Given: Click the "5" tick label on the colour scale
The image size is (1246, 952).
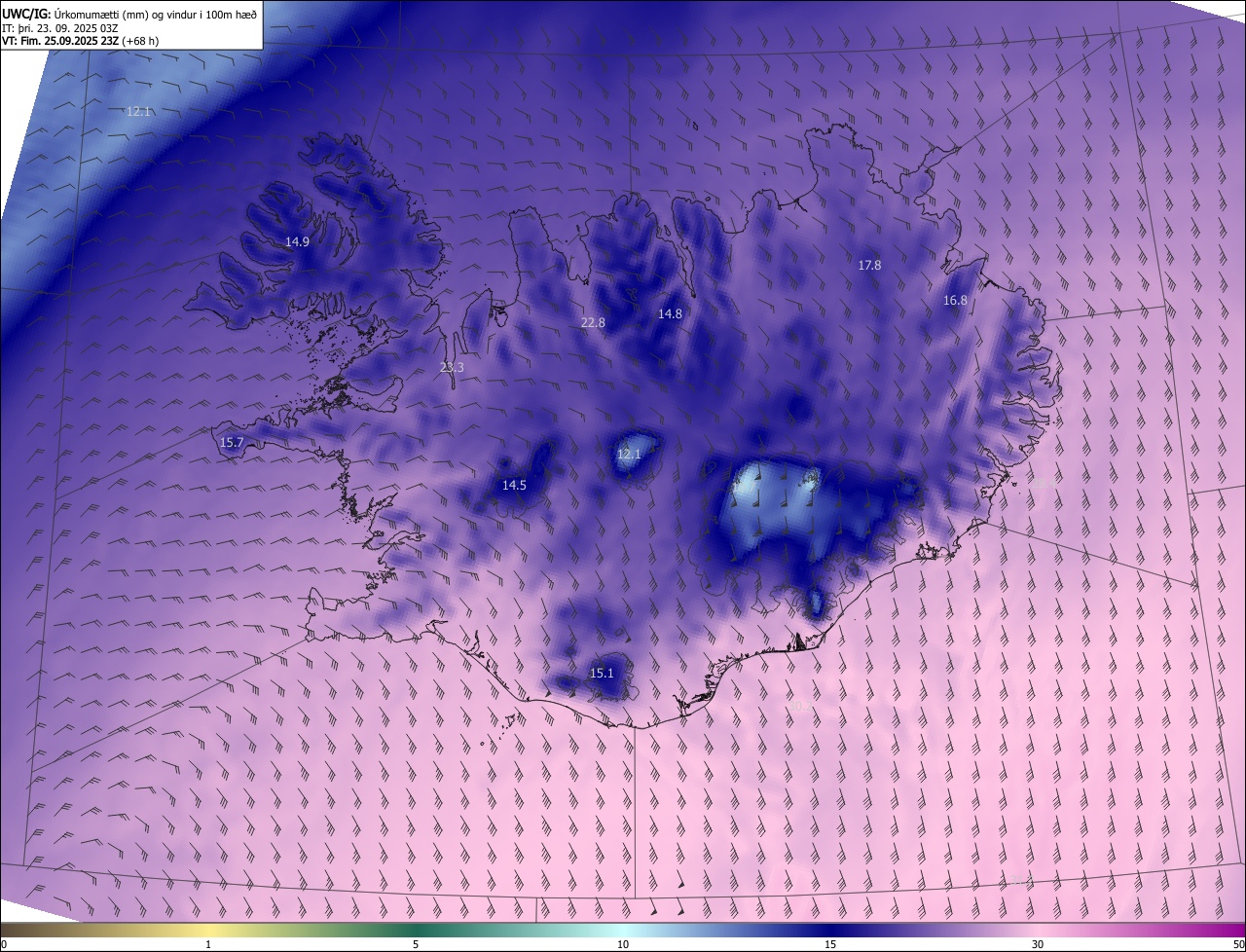Looking at the screenshot, I should click(416, 944).
